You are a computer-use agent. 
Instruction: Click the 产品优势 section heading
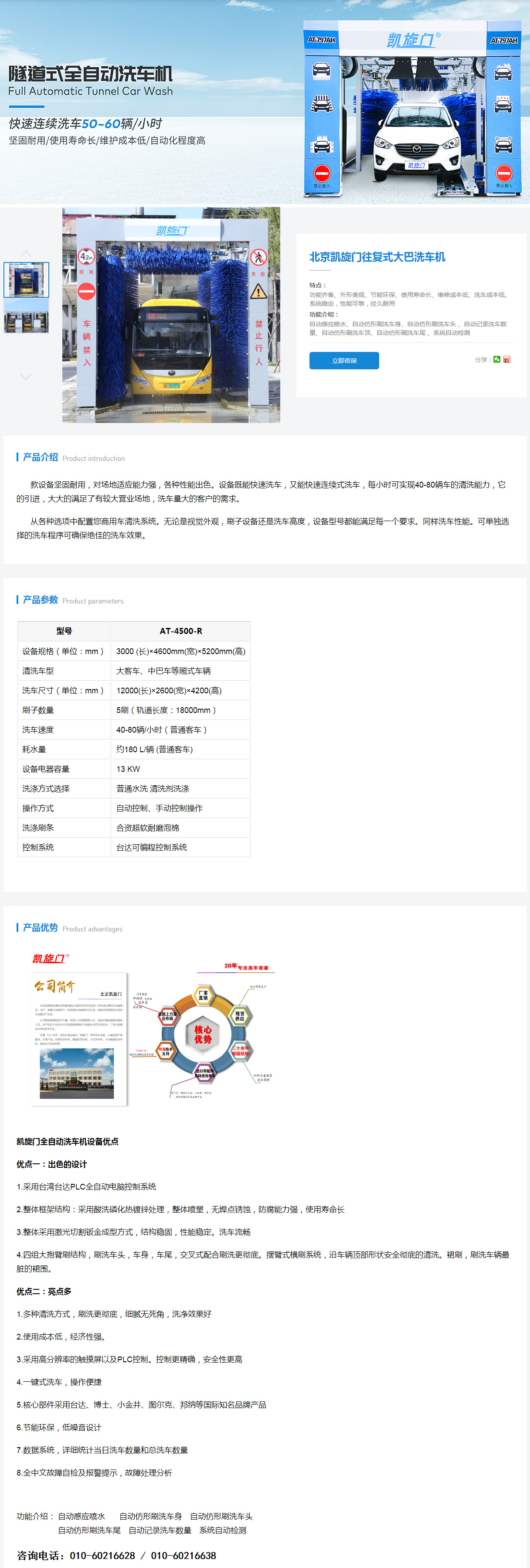[x=40, y=927]
